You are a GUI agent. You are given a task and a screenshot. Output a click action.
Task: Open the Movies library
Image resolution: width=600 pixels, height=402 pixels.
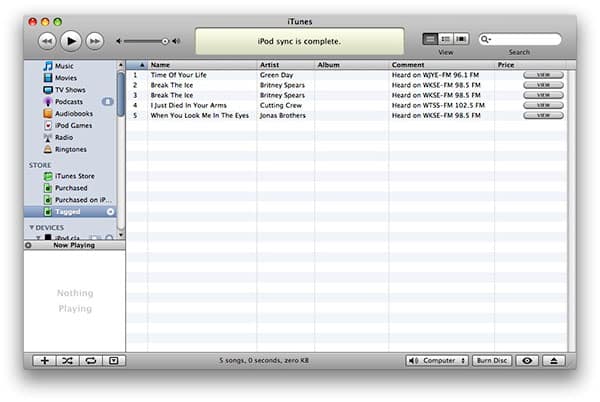tap(66, 78)
